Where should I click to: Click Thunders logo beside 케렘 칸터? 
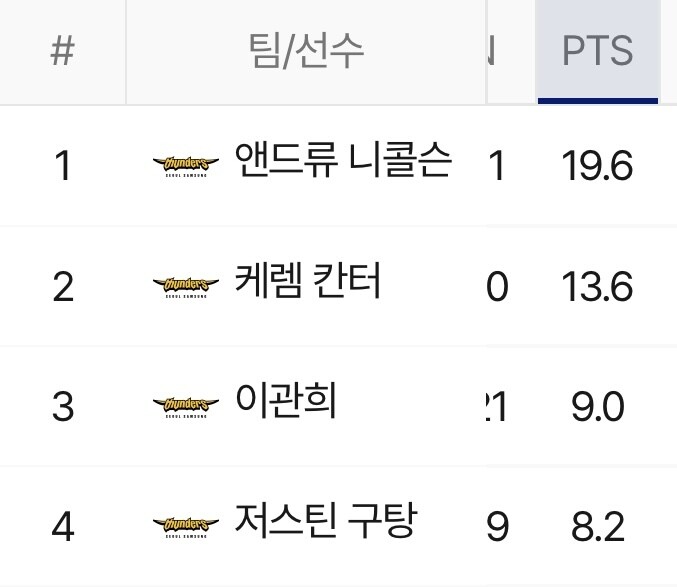(x=186, y=286)
